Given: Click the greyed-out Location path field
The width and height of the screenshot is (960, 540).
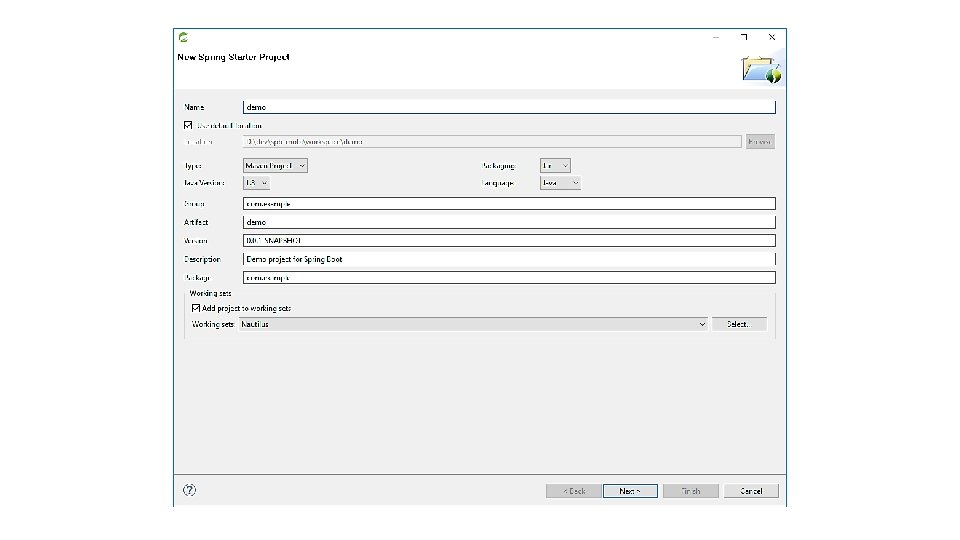Looking at the screenshot, I should coord(492,141).
